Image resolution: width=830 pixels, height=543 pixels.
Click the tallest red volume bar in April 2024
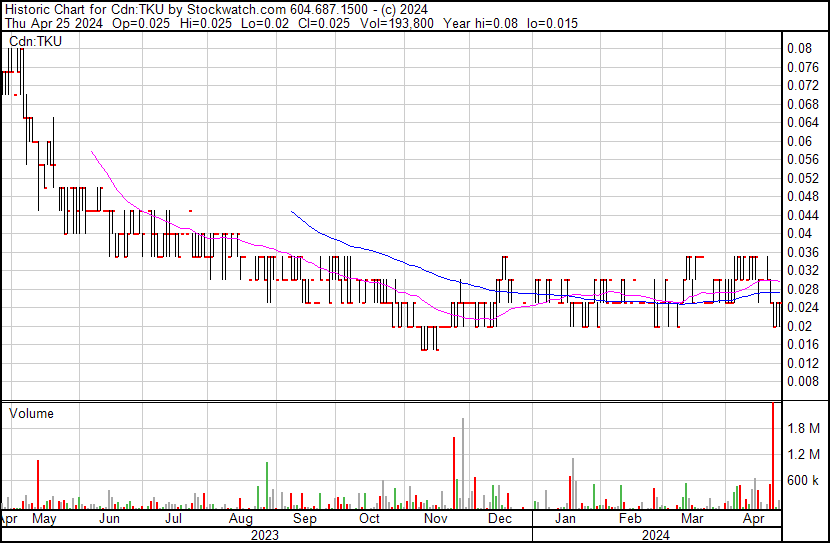tap(773, 455)
